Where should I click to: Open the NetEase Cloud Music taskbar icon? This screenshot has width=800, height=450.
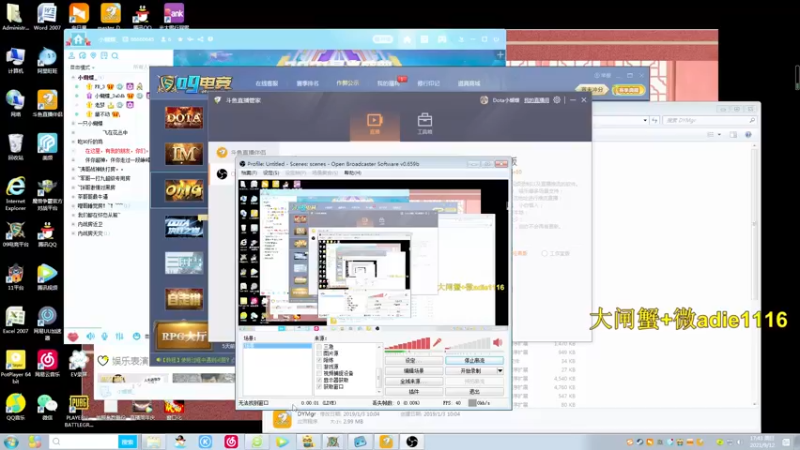pos(231,441)
